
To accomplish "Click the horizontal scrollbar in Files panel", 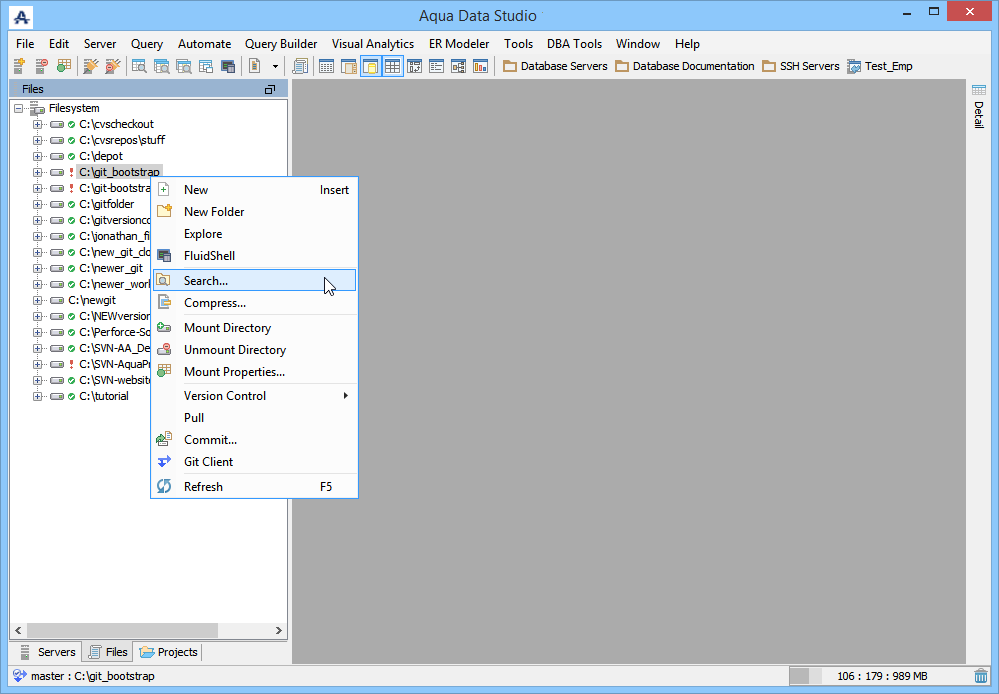I will (x=123, y=630).
